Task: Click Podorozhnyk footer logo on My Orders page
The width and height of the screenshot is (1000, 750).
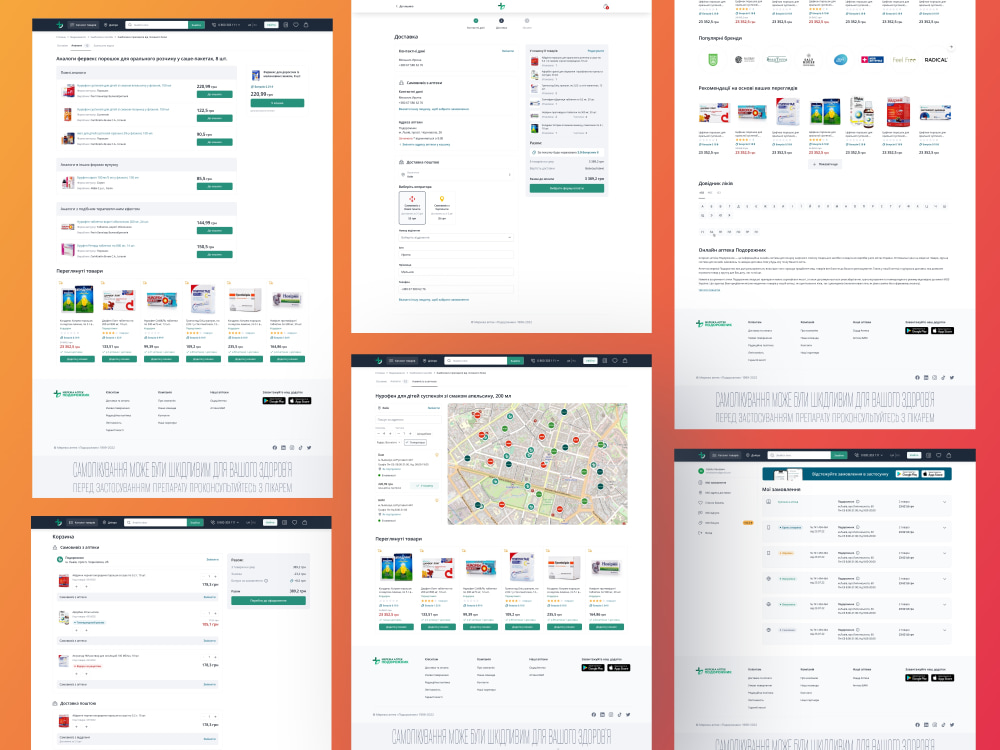Action: pyautogui.click(x=714, y=671)
